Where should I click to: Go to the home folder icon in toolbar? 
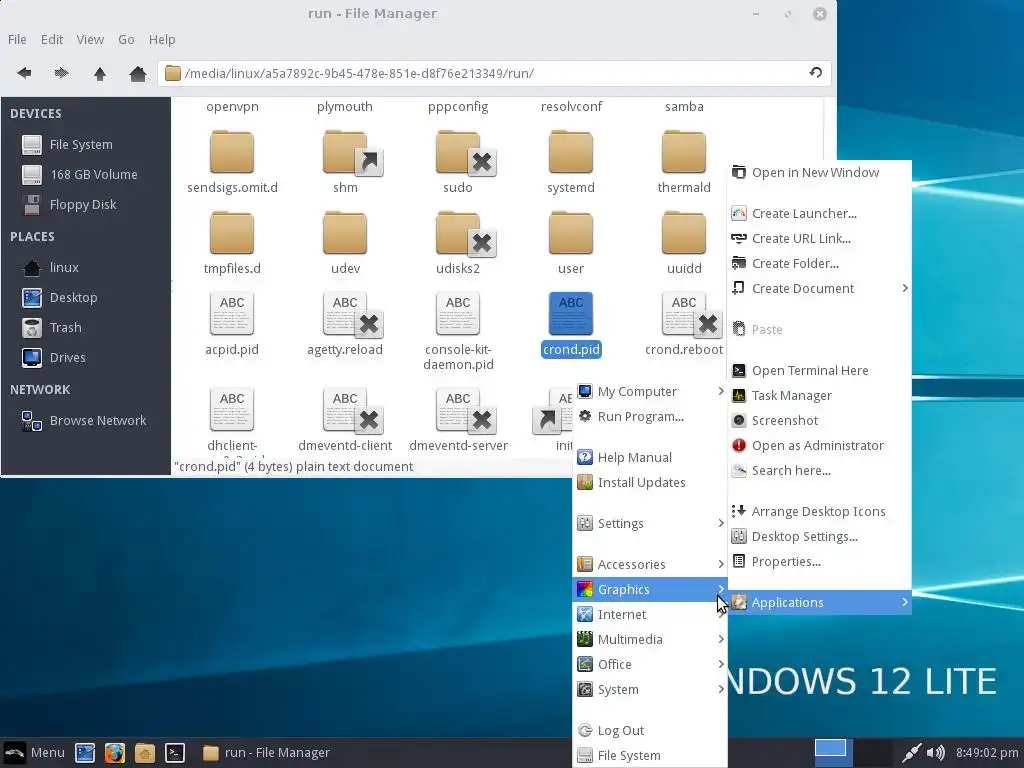click(138, 73)
